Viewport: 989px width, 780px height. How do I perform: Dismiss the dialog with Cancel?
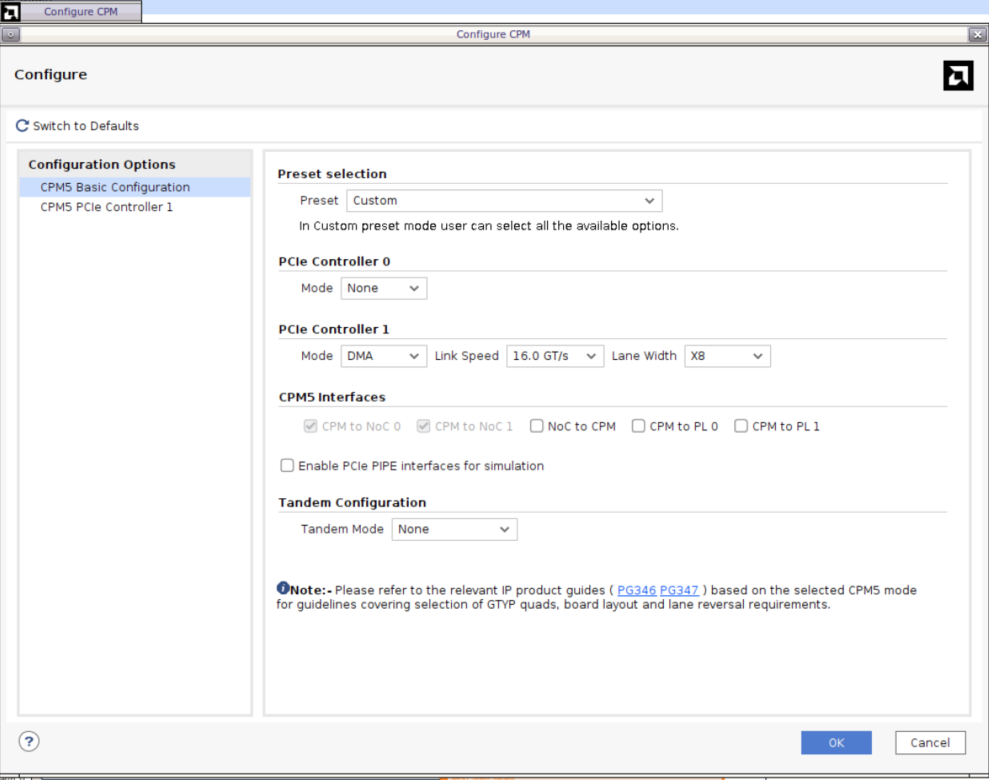pyautogui.click(x=929, y=742)
